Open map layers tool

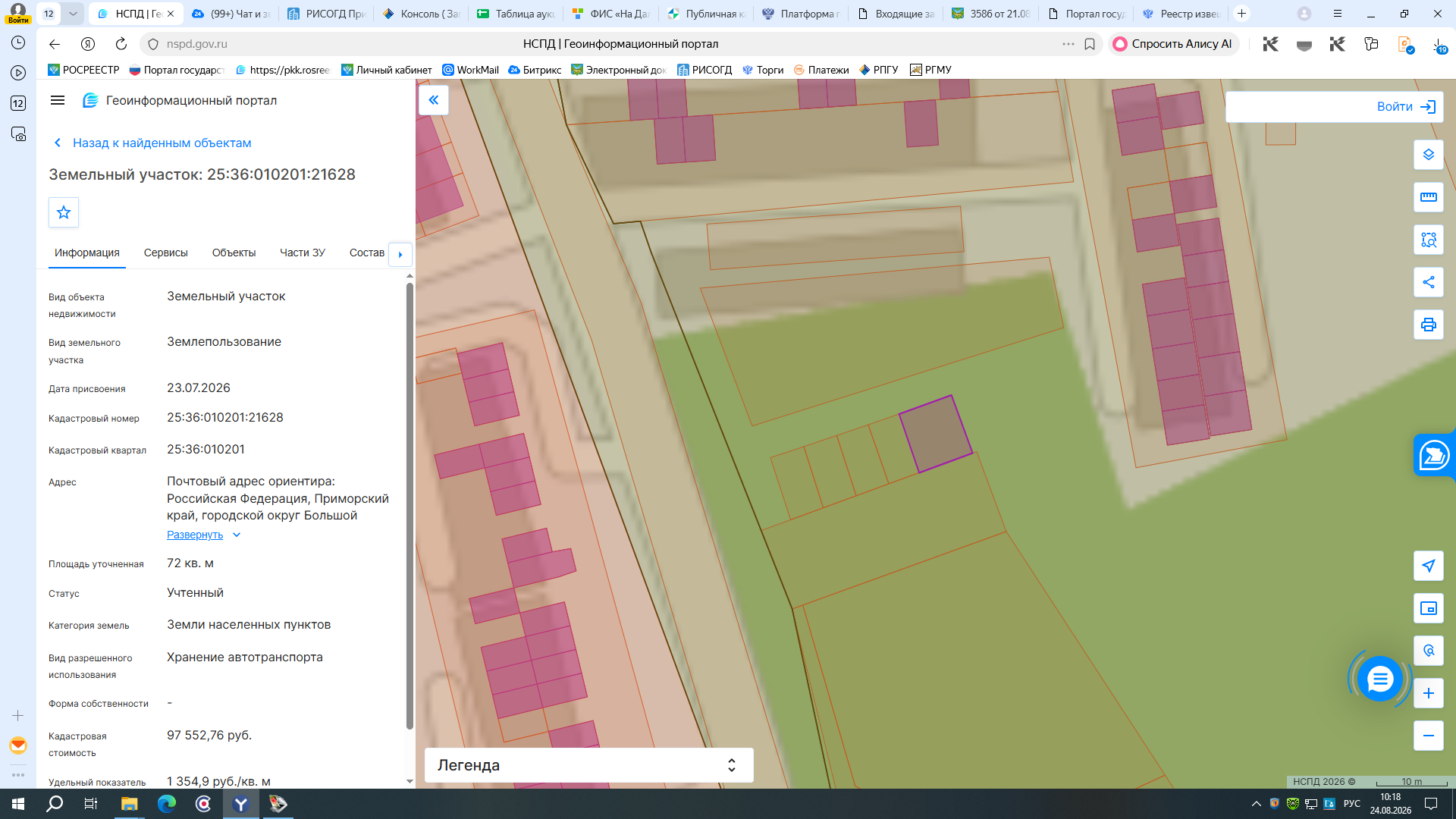1429,155
